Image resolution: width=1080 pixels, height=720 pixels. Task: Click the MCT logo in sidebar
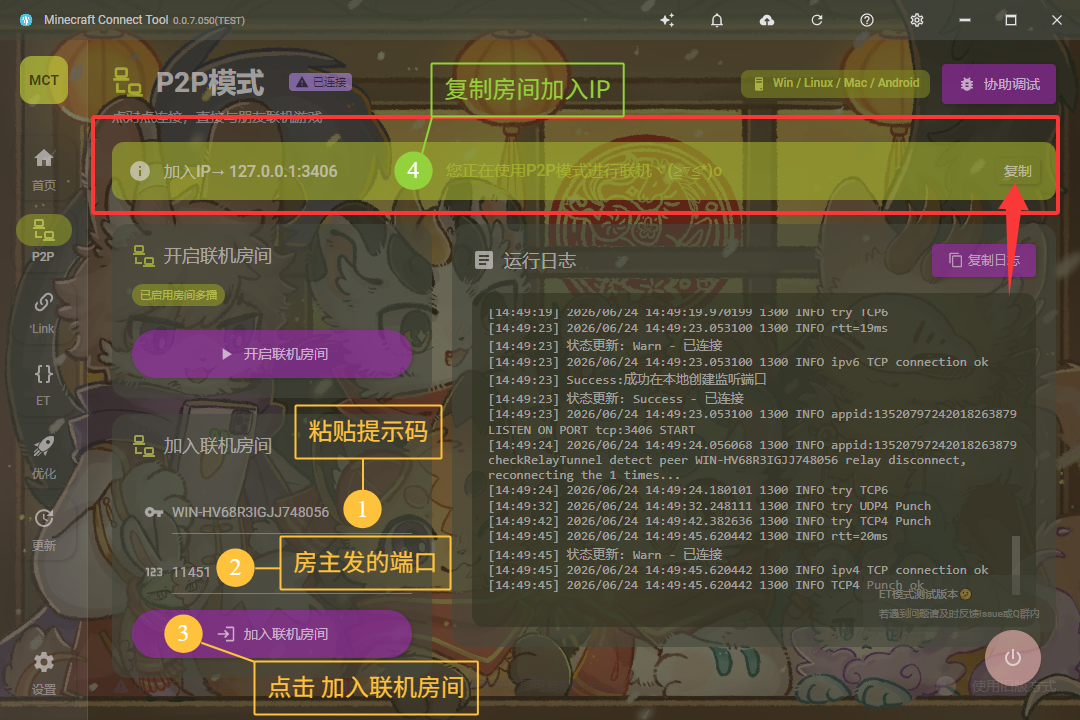point(43,81)
